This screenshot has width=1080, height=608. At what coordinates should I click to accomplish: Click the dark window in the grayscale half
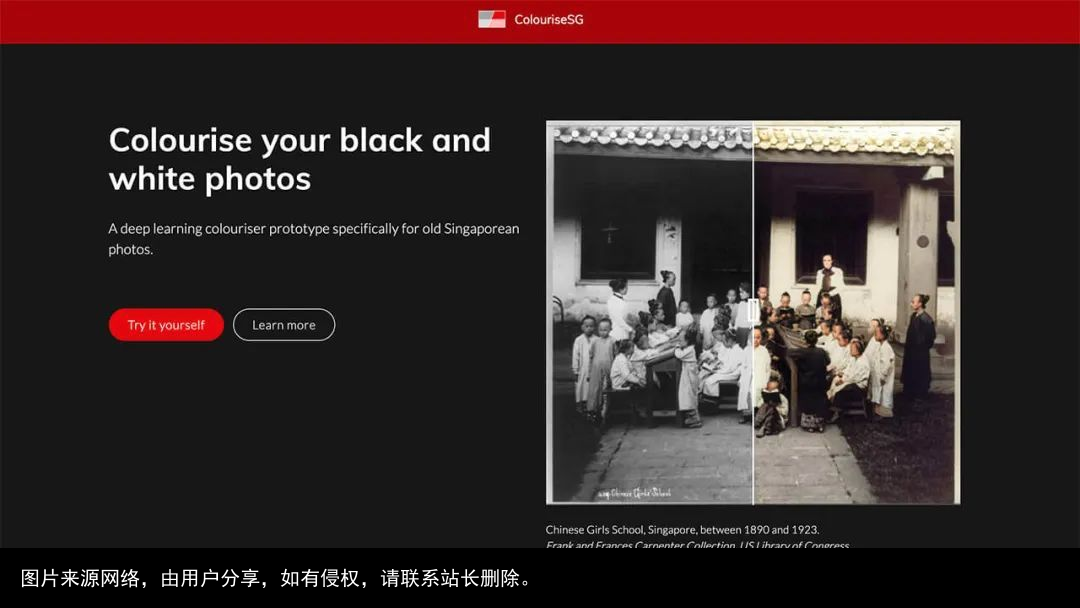point(617,235)
